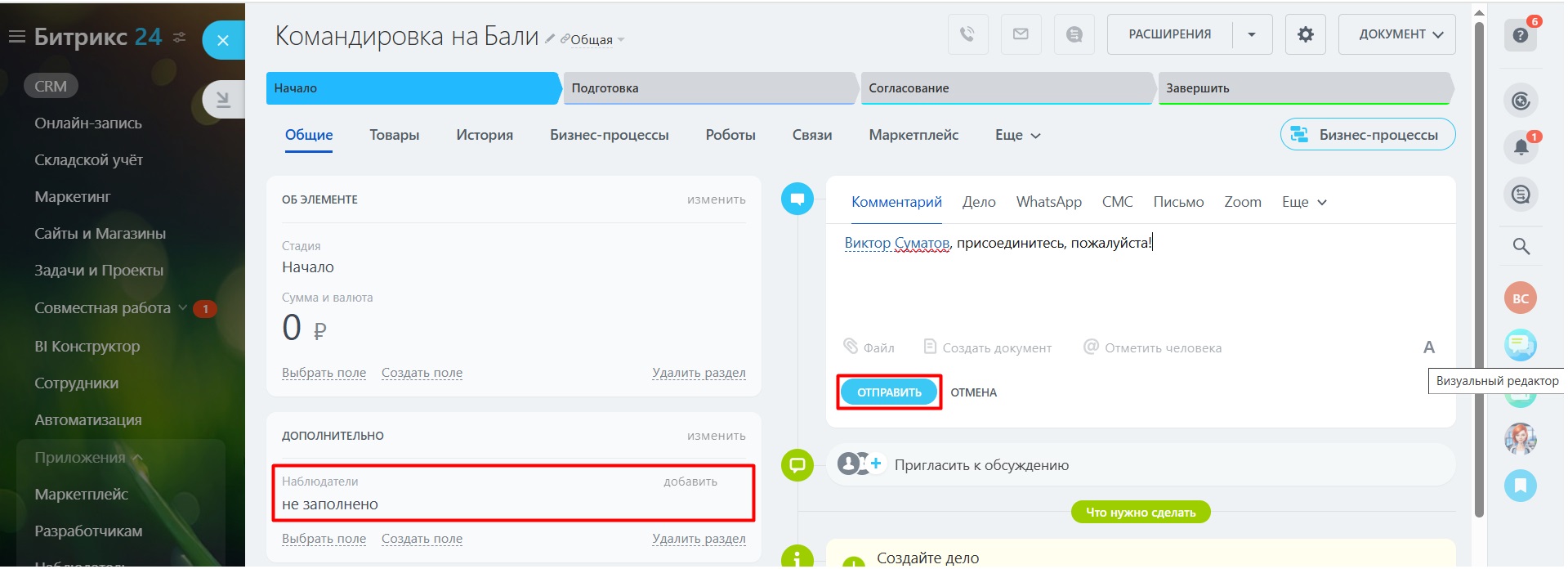Open the Bitrix24 copilot circular icon

(1521, 101)
